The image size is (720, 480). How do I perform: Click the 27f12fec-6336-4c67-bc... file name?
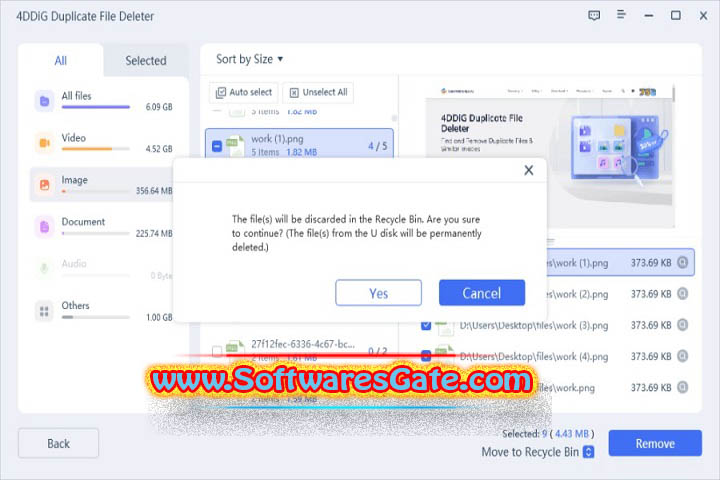point(303,344)
